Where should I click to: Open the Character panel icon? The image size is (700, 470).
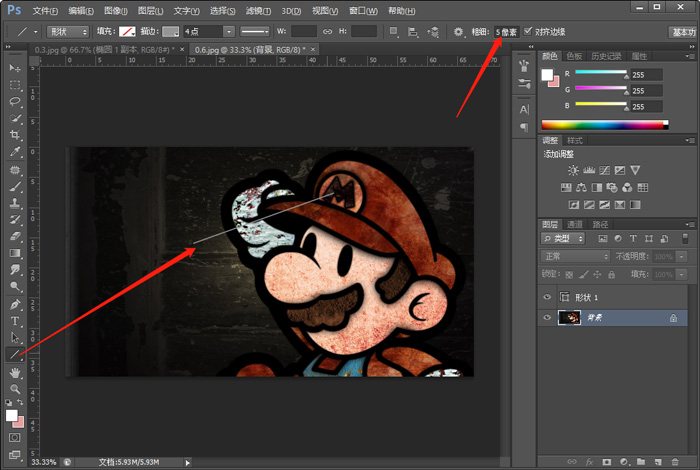tap(524, 109)
